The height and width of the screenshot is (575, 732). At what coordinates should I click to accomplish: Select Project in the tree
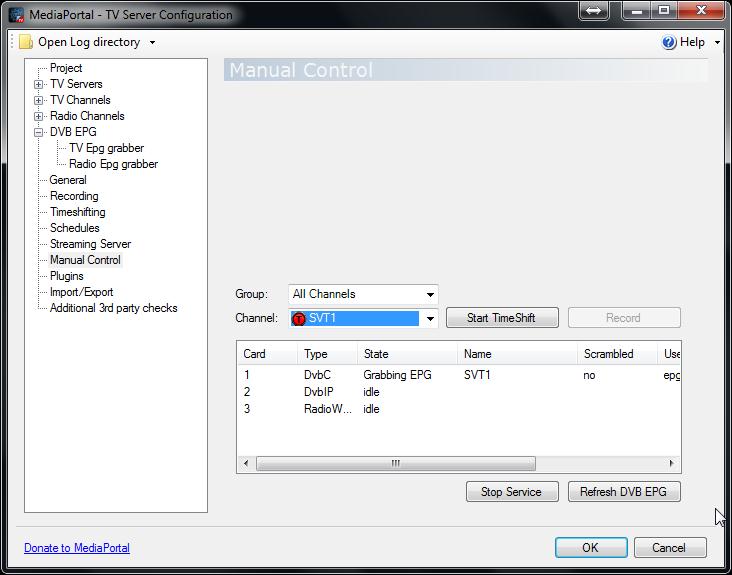(x=66, y=68)
